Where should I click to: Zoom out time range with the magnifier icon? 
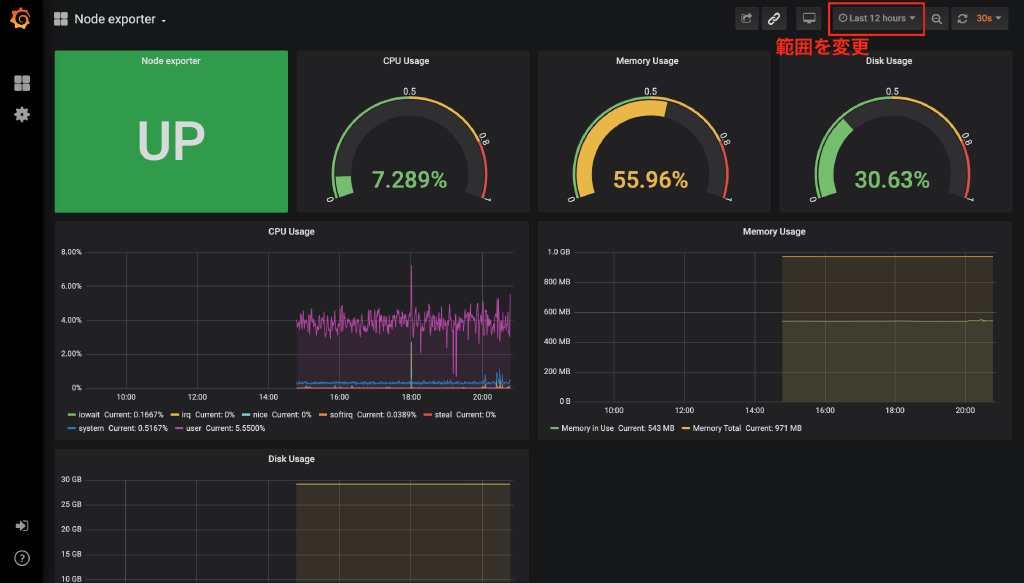coord(936,18)
